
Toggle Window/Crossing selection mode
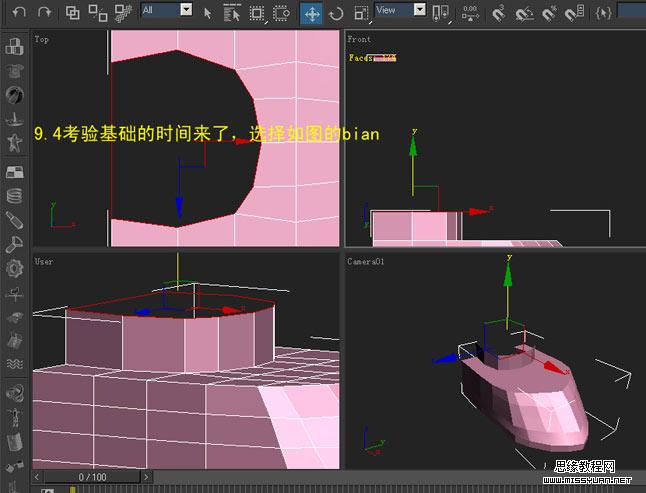point(281,13)
